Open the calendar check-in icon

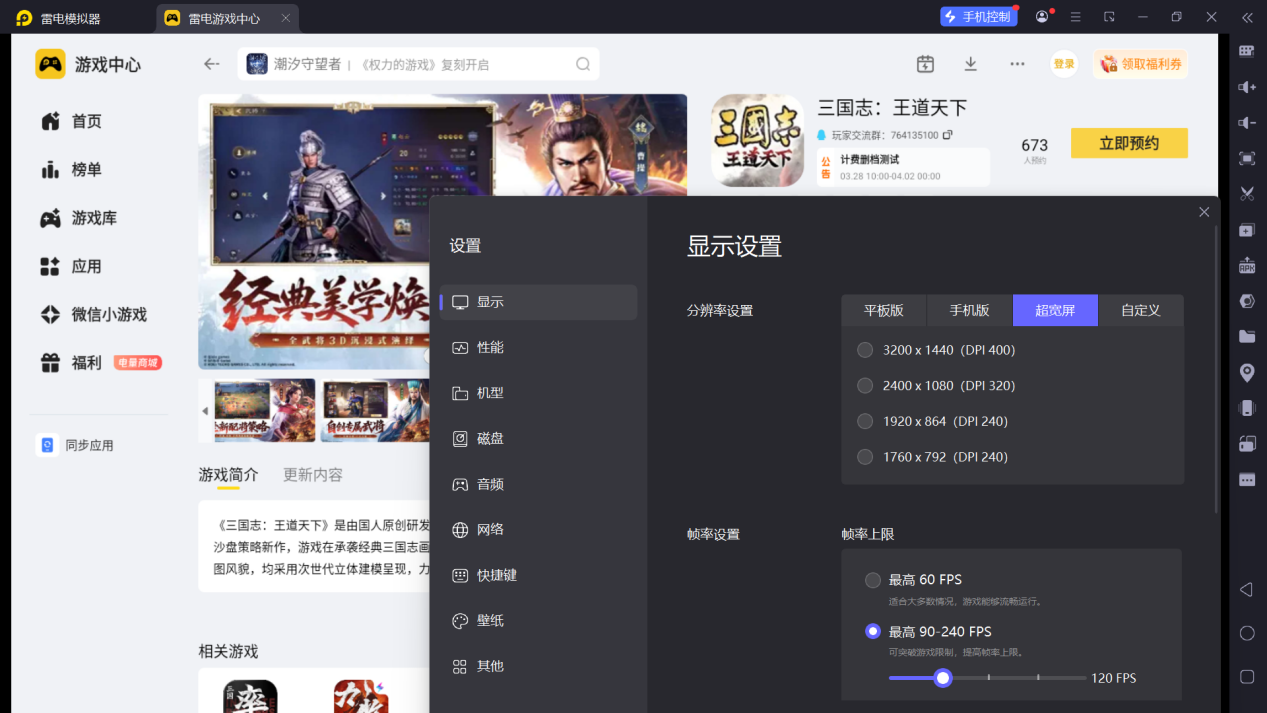[925, 64]
